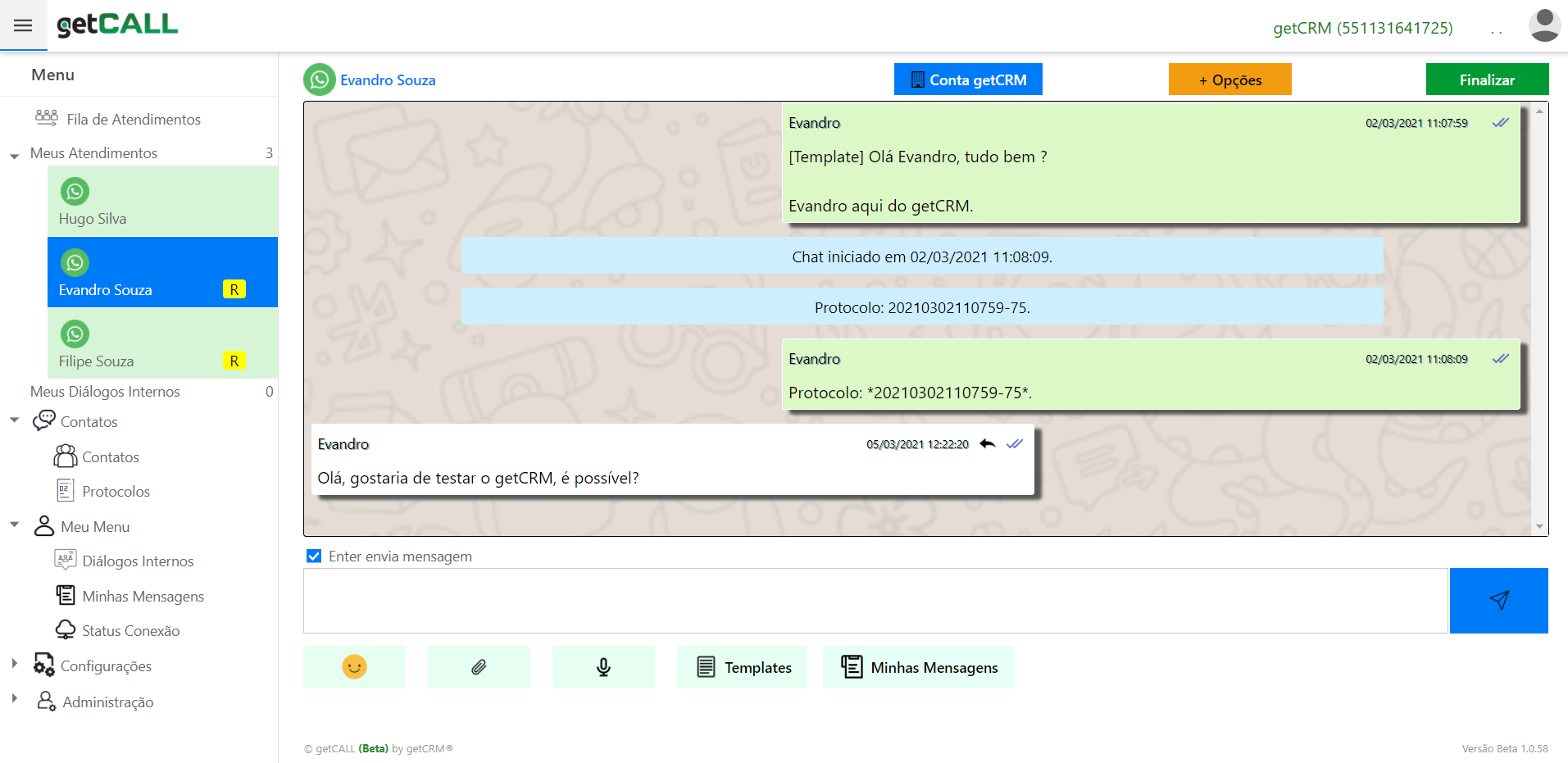Click the Conta getCRM button
This screenshot has height=763, width=1568.
click(968, 79)
